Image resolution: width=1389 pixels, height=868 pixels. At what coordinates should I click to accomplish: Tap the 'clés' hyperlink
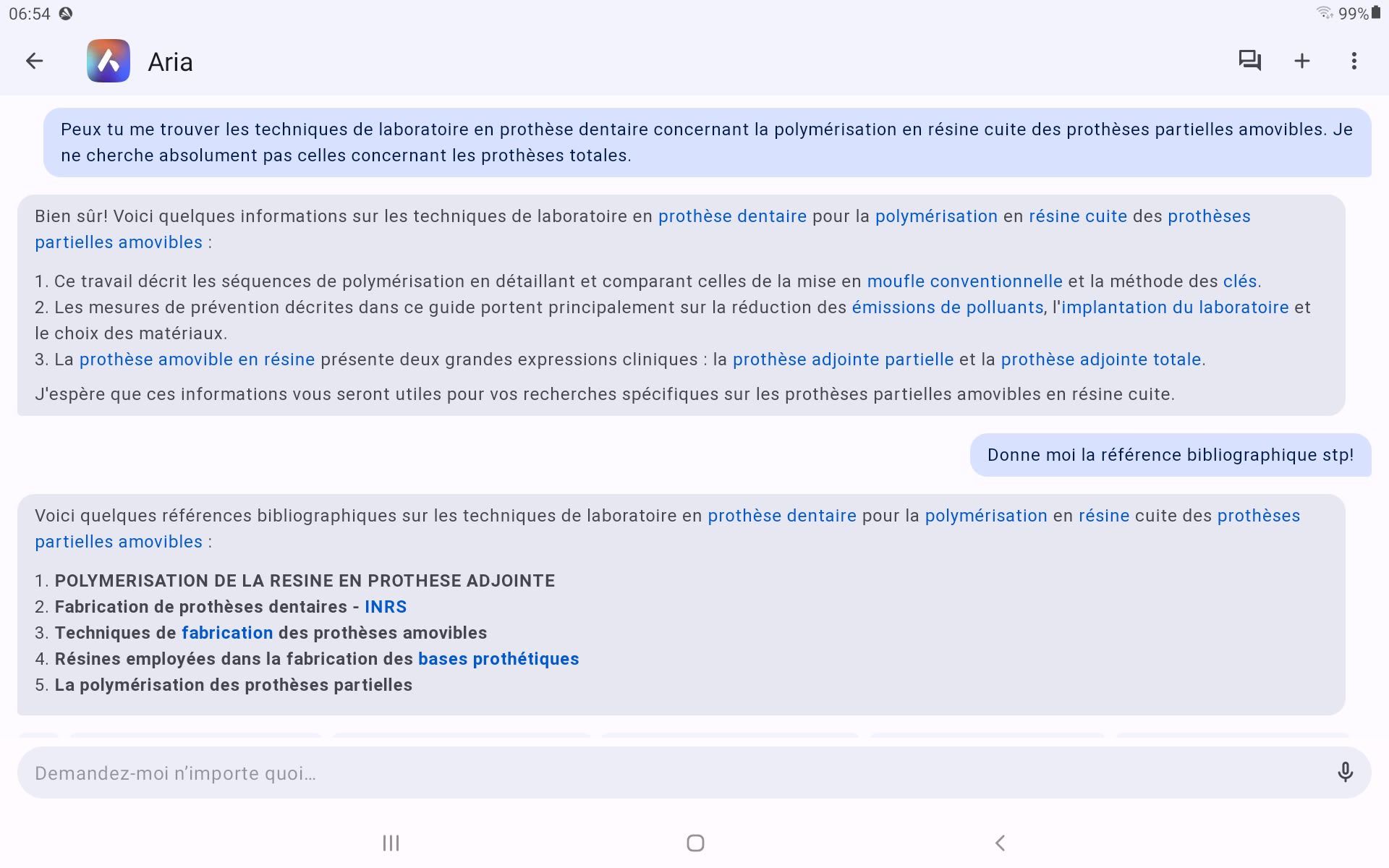point(1239,281)
